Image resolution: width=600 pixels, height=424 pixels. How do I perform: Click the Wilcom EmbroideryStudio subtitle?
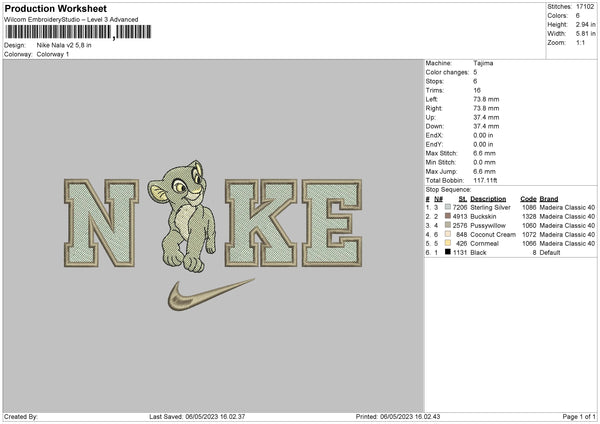click(x=71, y=20)
